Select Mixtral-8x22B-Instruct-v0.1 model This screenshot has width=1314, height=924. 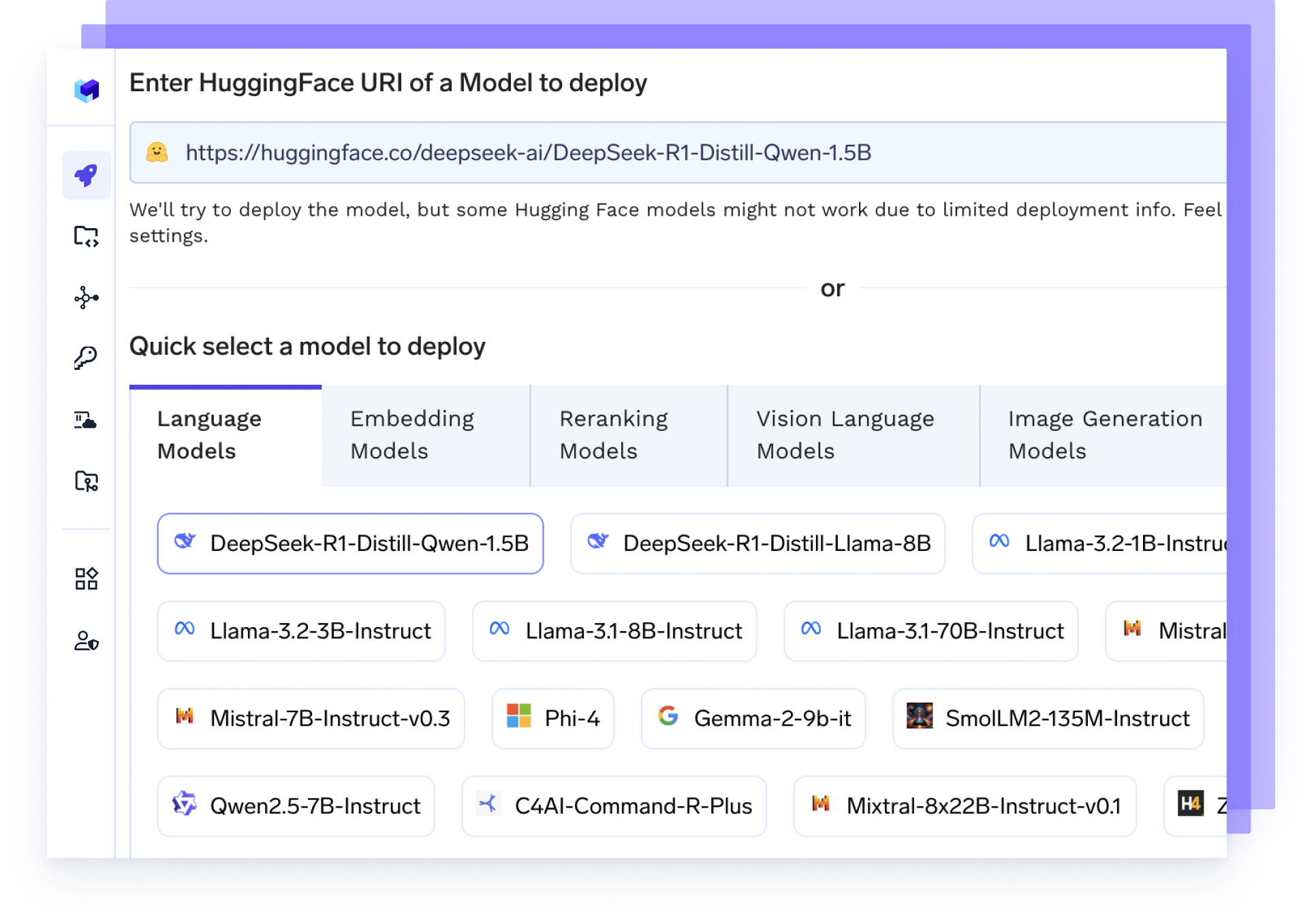[965, 806]
